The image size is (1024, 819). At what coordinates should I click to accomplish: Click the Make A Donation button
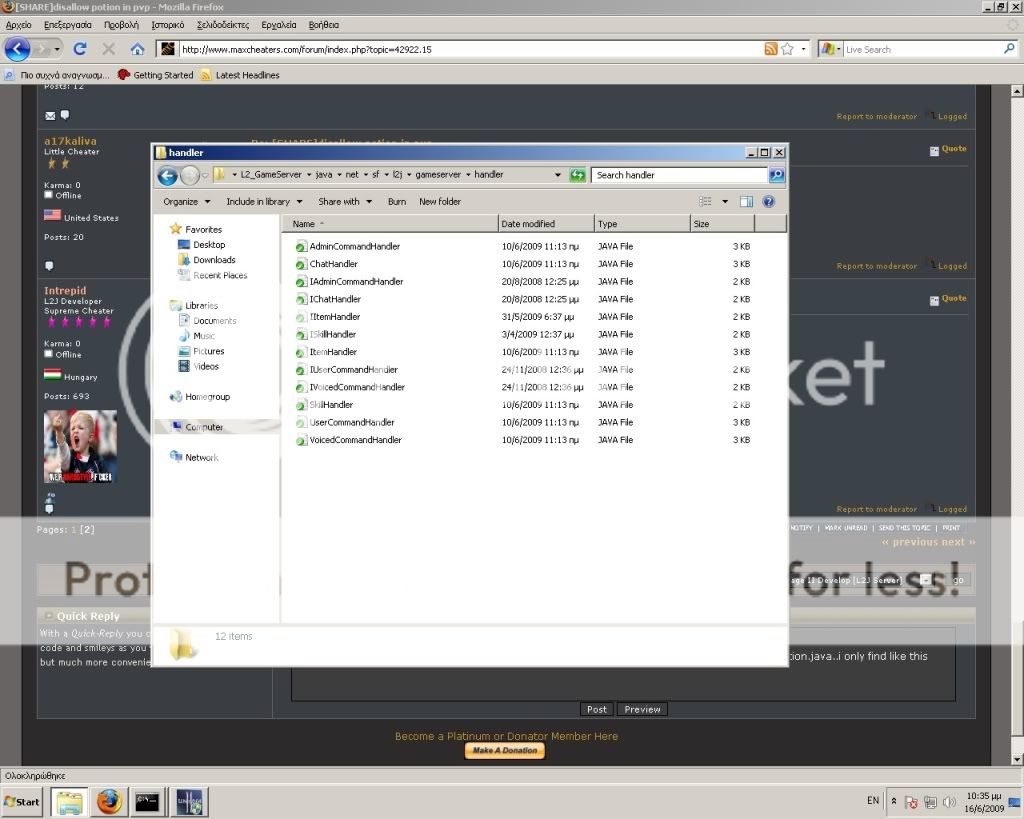pos(505,751)
